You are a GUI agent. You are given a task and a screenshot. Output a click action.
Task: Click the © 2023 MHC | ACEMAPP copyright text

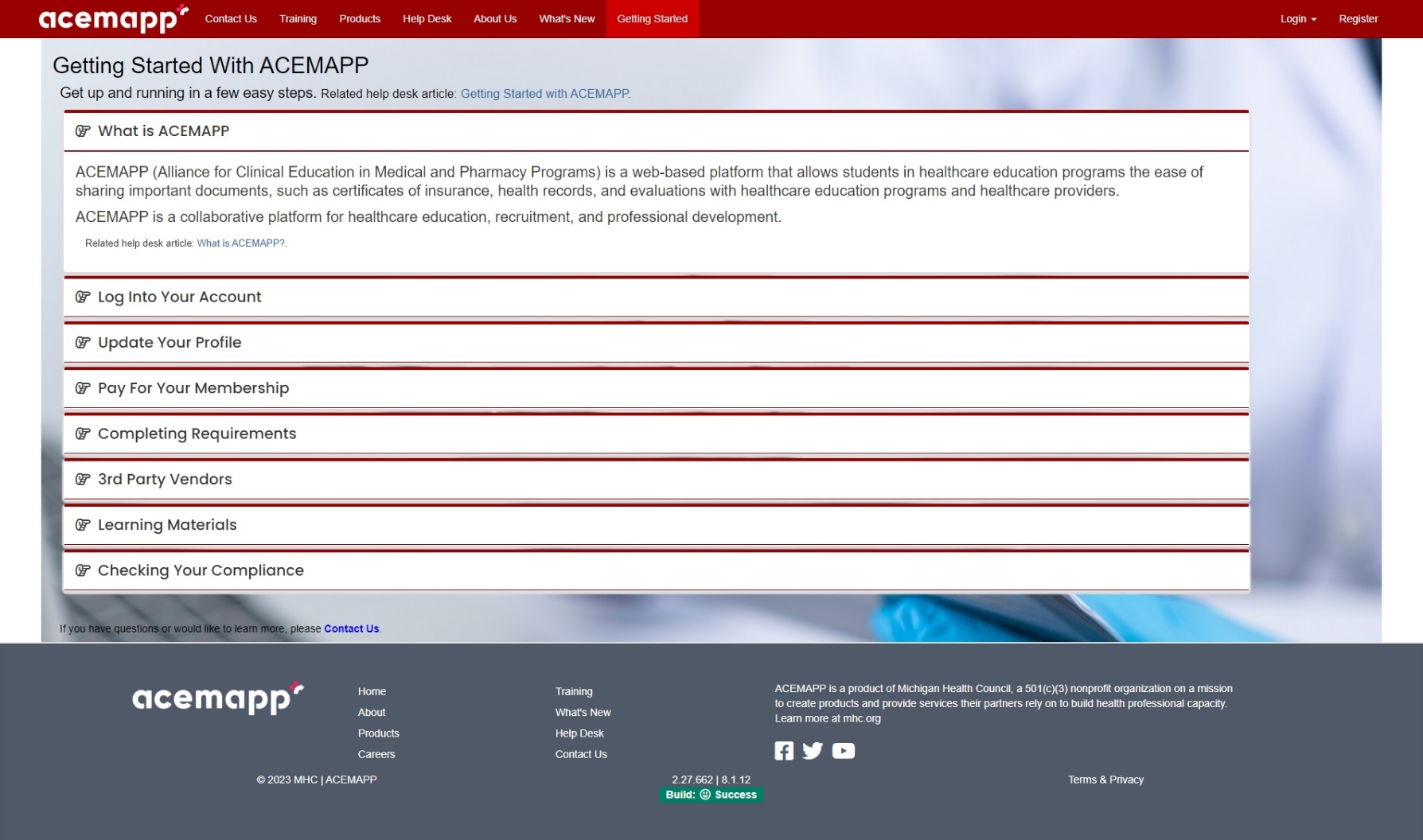point(317,780)
